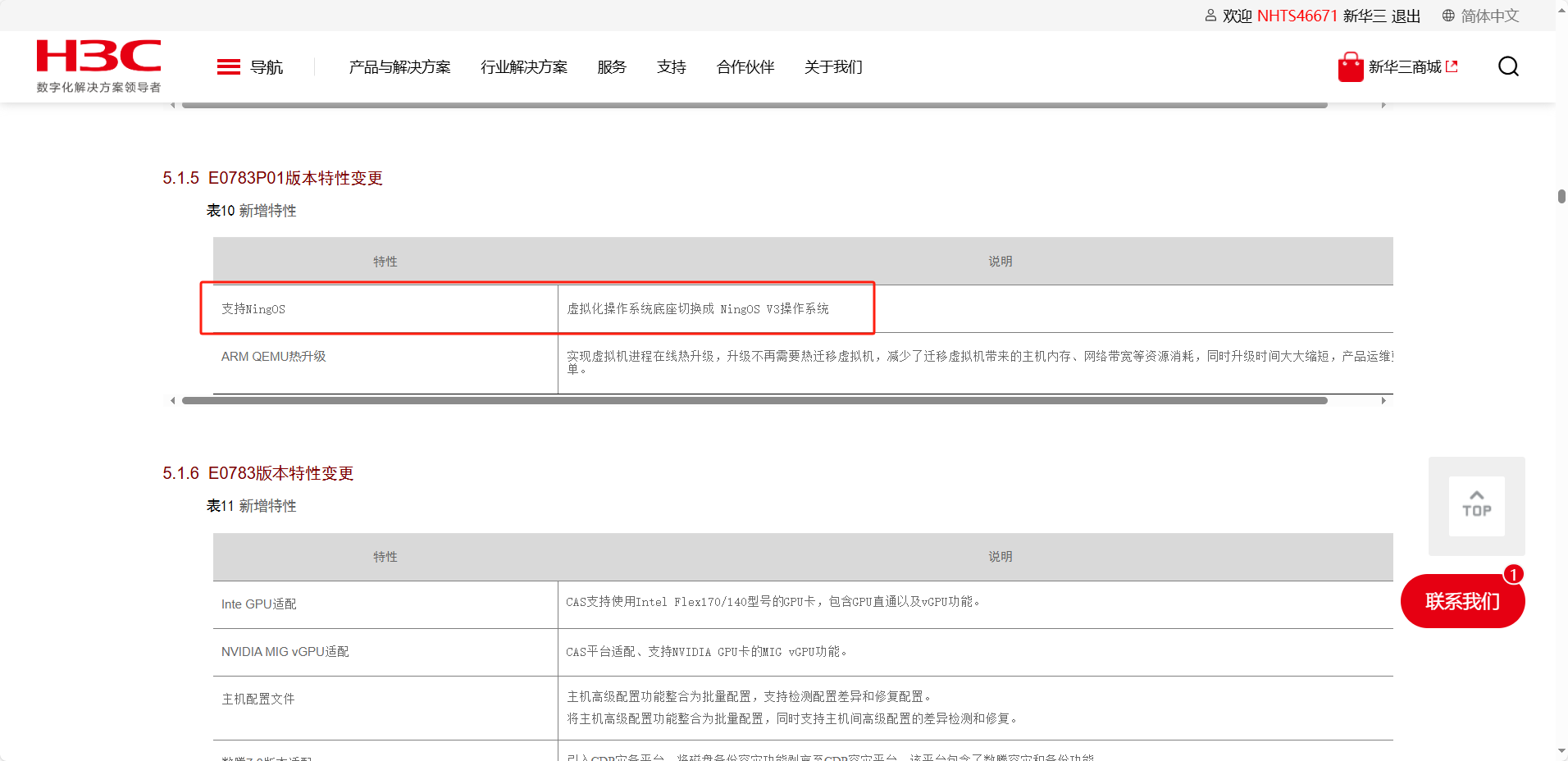Click 说明 header in table 11
The width and height of the screenshot is (1568, 761).
[1001, 557]
